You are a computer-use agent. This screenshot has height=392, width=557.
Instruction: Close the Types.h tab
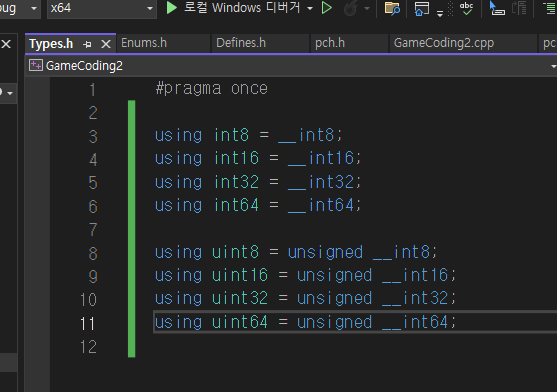pyautogui.click(x=106, y=44)
